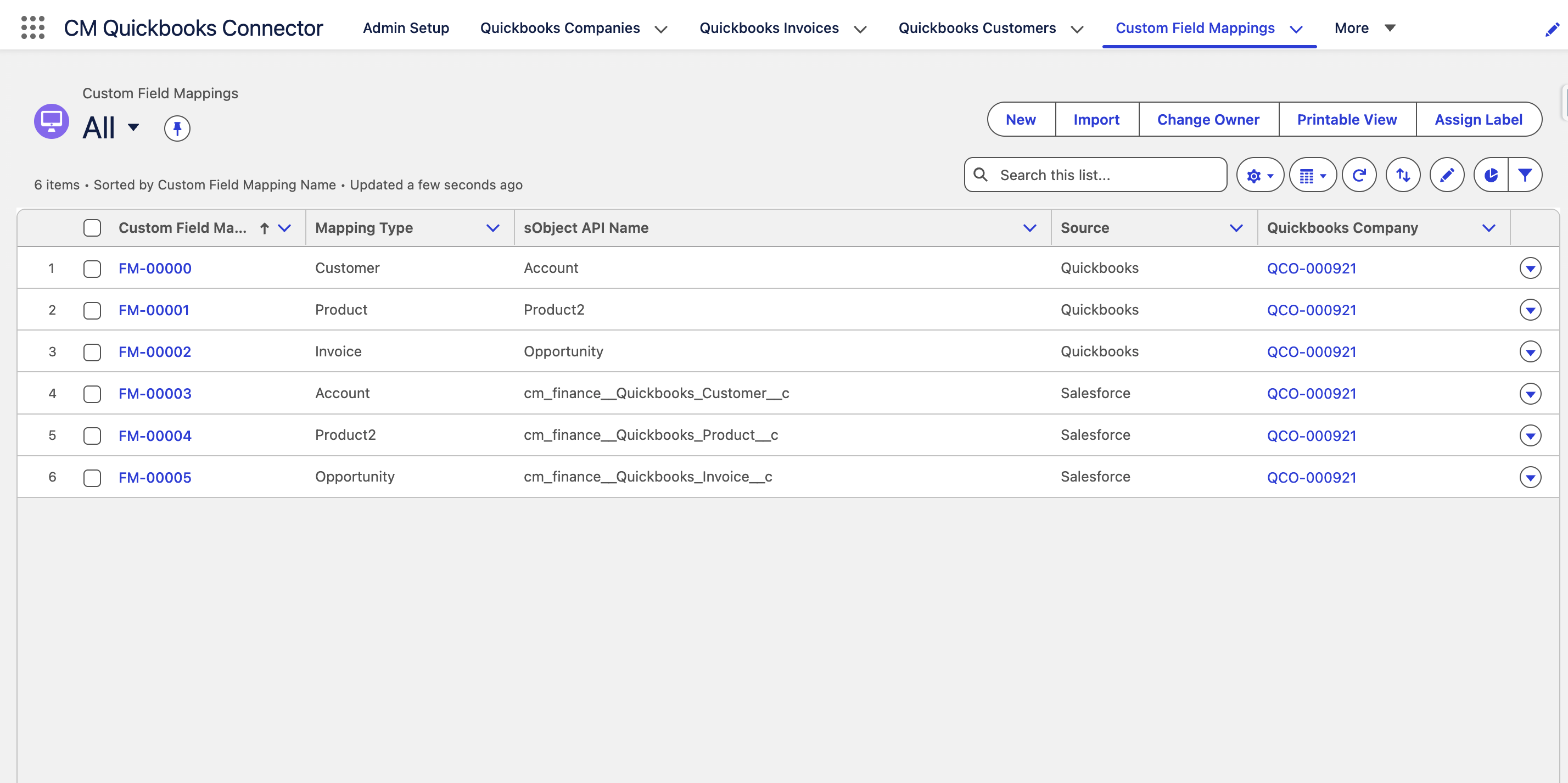Open Source column menu chevron
The height and width of the screenshot is (783, 1568).
1236,228
